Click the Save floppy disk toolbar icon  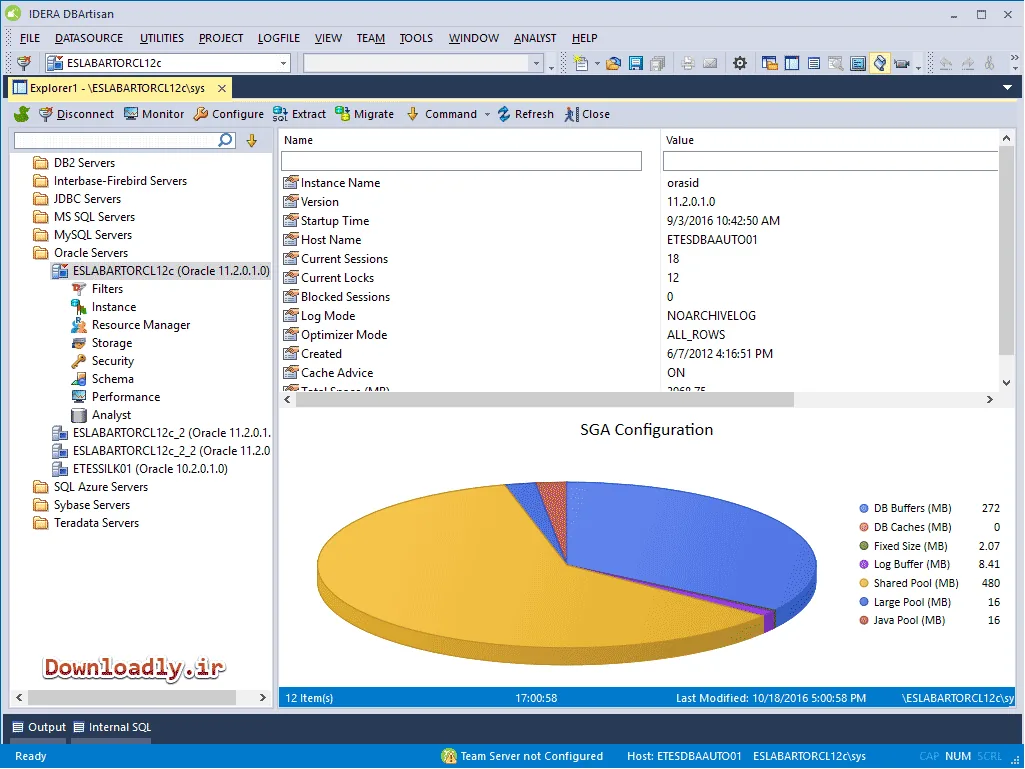tap(635, 63)
